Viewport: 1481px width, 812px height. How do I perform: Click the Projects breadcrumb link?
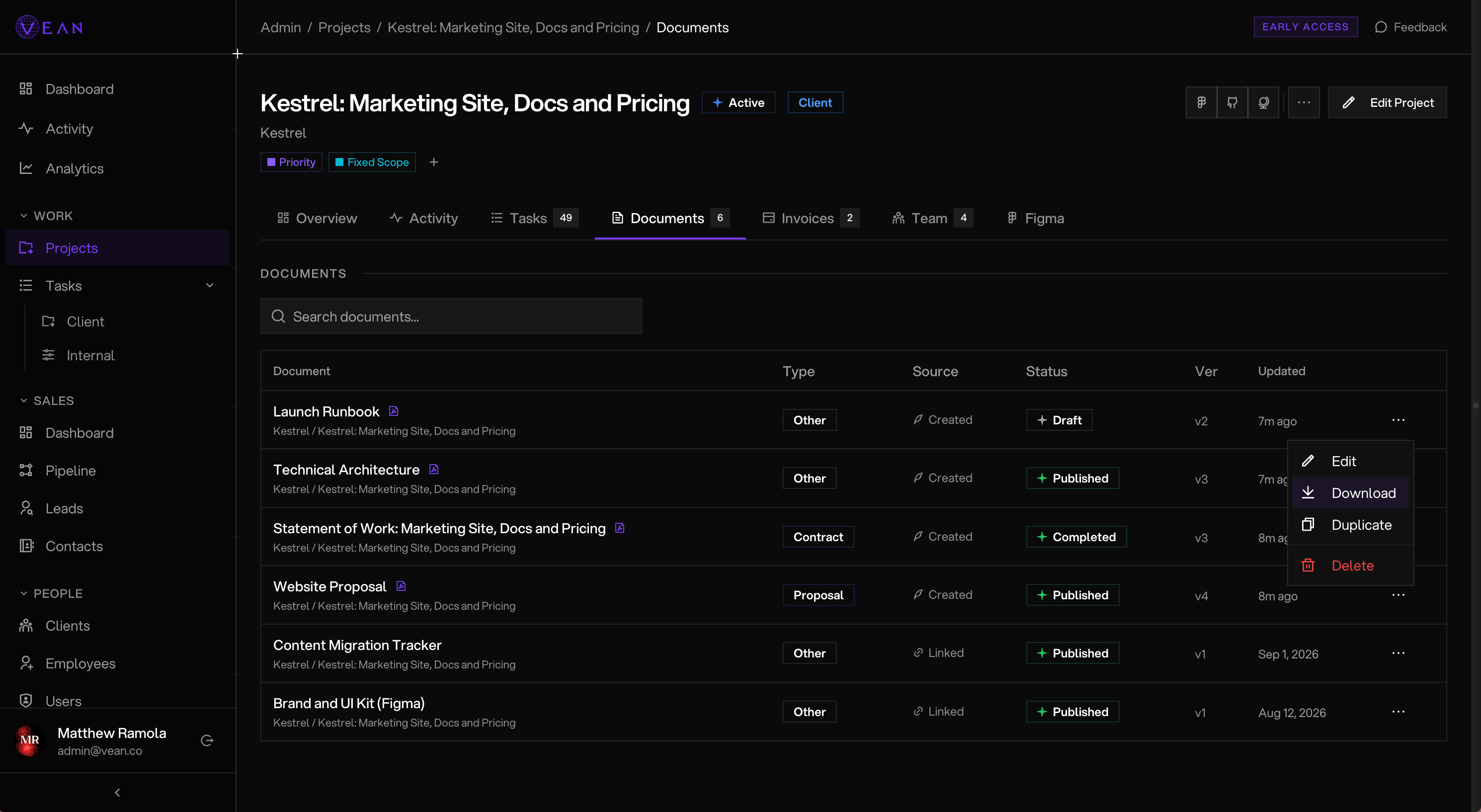[344, 27]
